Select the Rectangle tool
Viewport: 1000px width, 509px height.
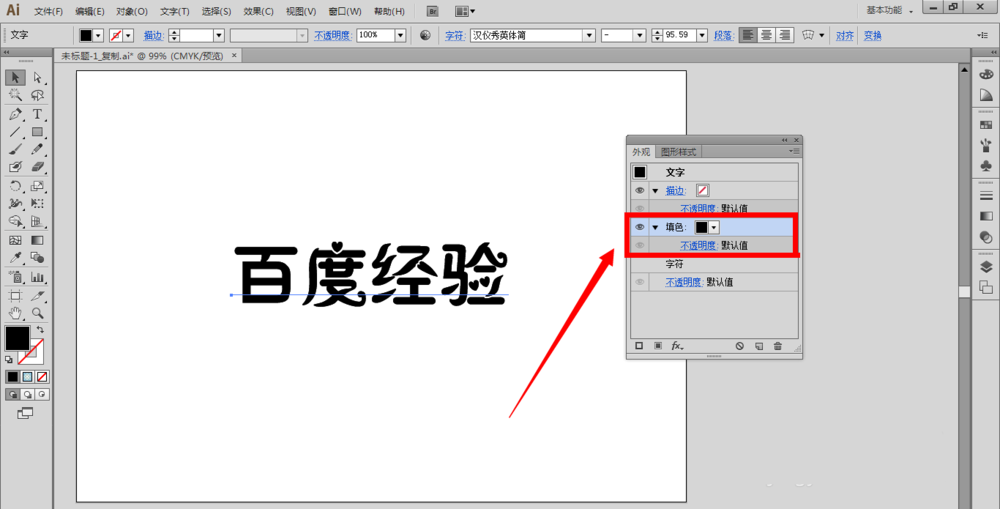coord(38,132)
